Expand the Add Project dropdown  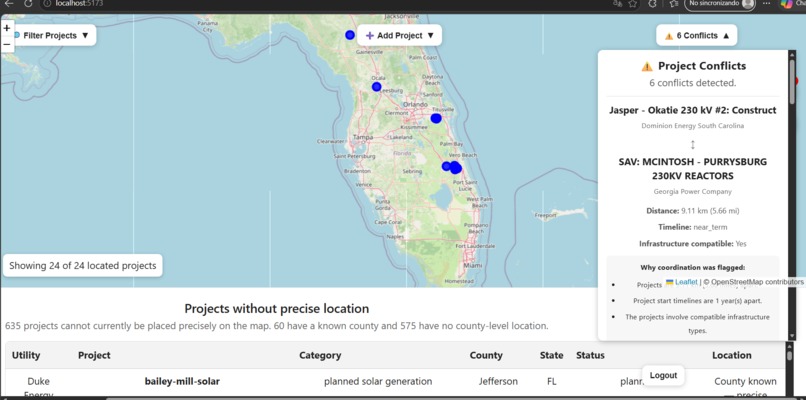point(399,35)
